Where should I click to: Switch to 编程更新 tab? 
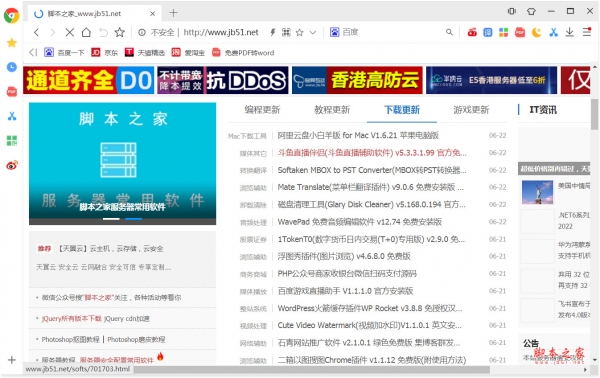click(x=262, y=110)
